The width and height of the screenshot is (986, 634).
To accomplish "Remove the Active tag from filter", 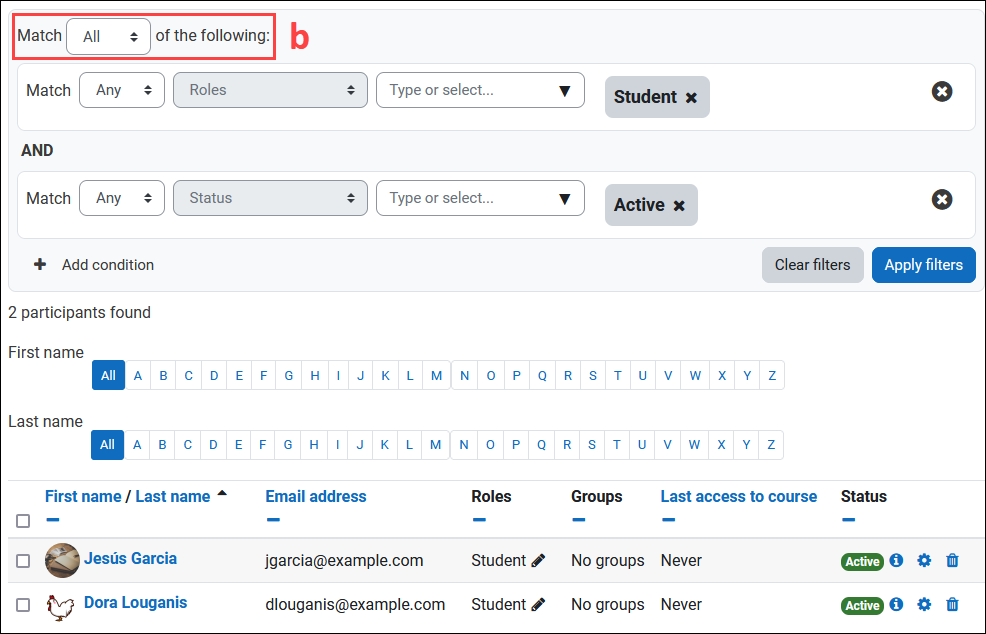I will [679, 206].
